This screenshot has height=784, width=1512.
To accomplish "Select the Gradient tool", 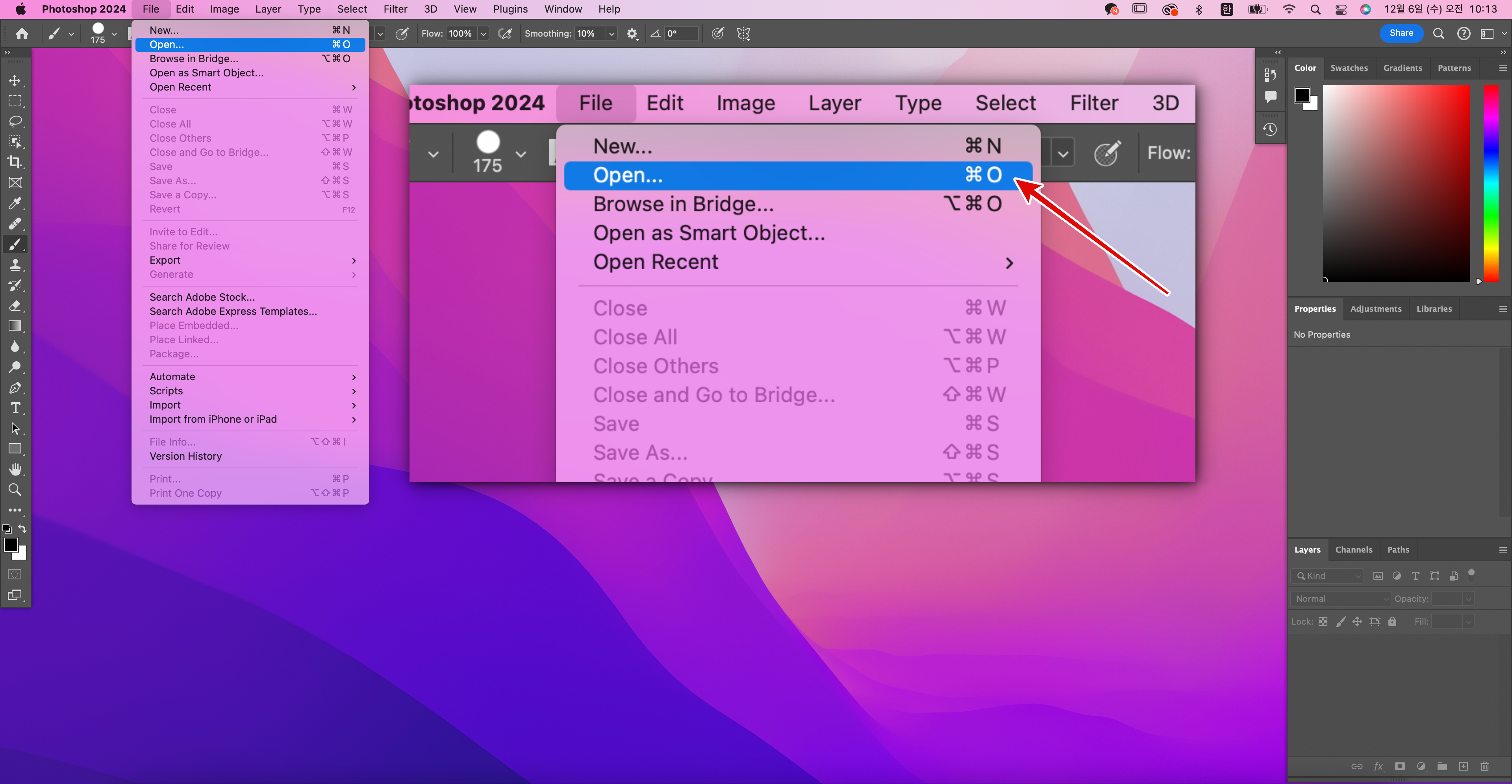I will point(15,326).
